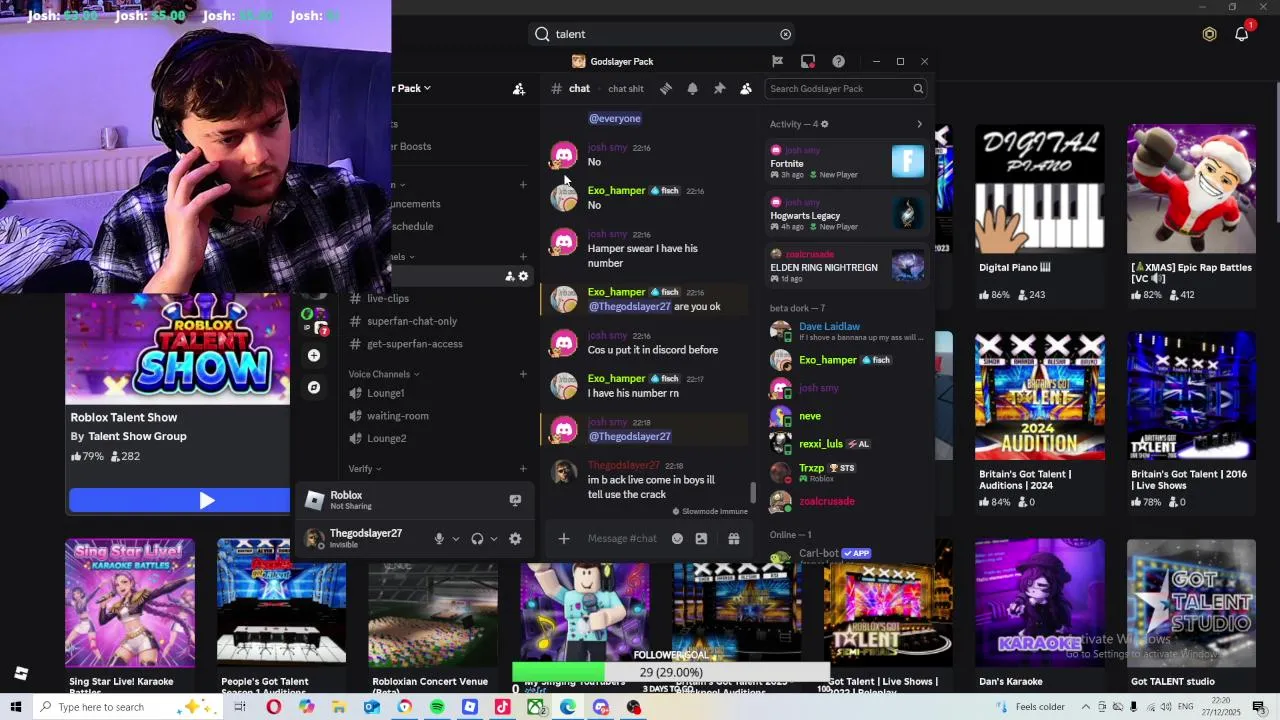
Task: Open Fortnite activity card
Action: tap(848, 162)
